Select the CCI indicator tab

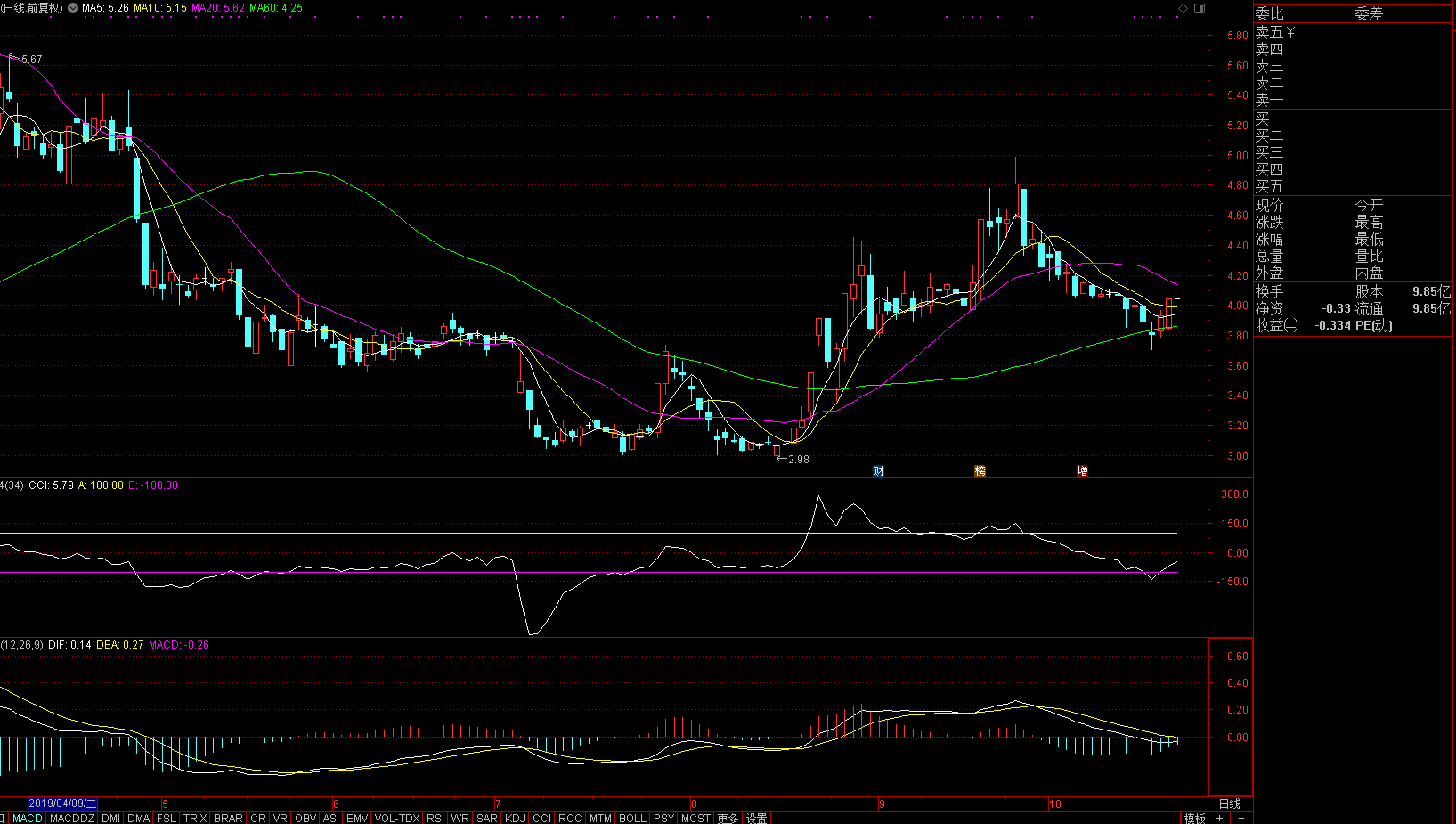(541, 818)
